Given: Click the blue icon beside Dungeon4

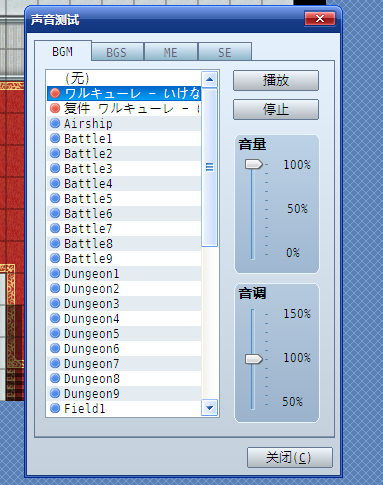Looking at the screenshot, I should (x=55, y=318).
